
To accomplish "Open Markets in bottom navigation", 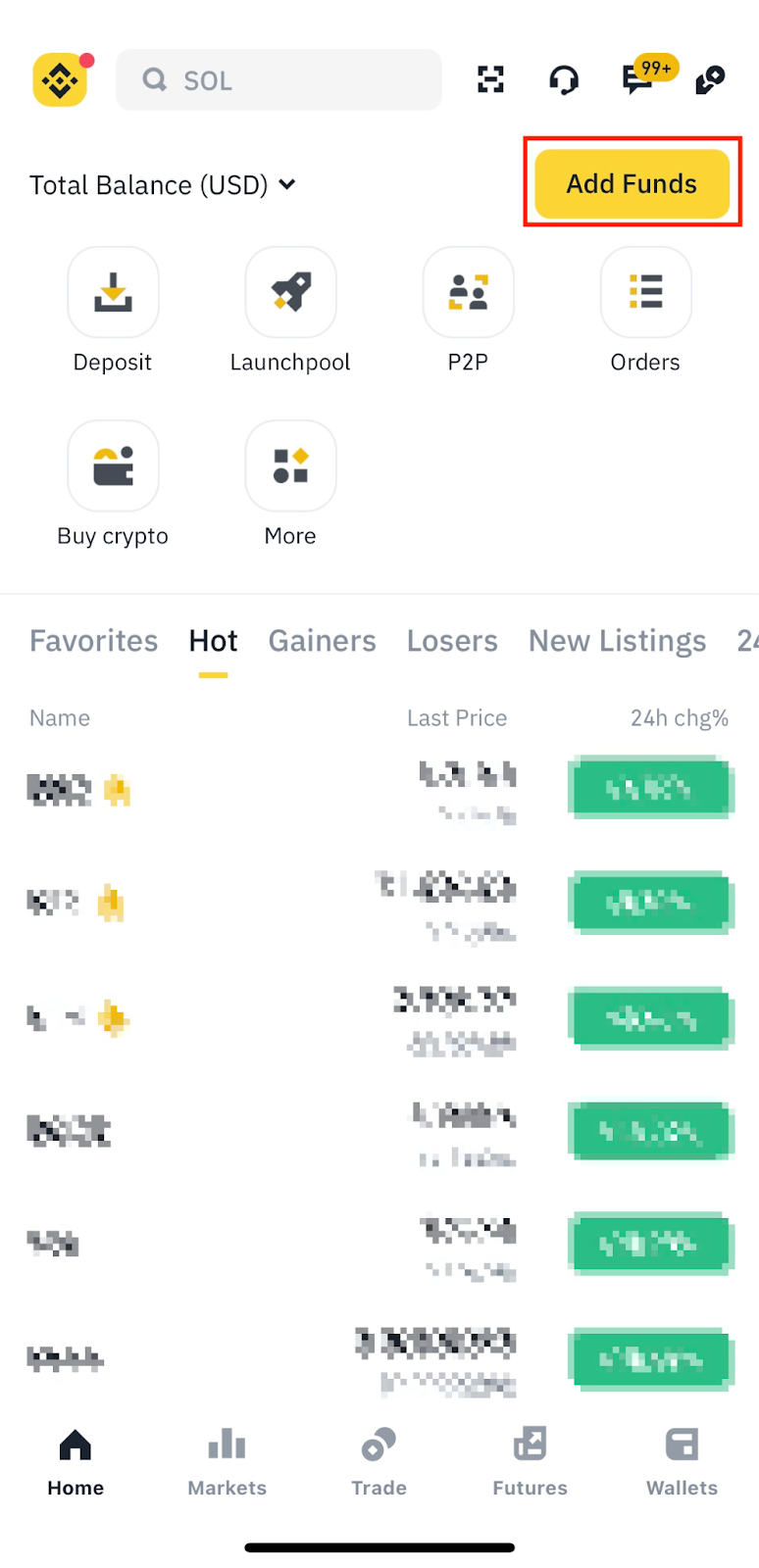I will pyautogui.click(x=227, y=1460).
